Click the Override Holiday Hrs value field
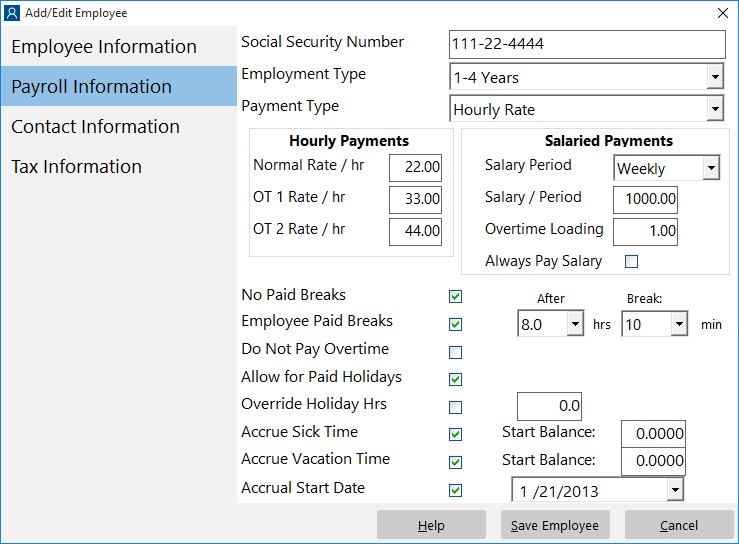 pyautogui.click(x=549, y=406)
